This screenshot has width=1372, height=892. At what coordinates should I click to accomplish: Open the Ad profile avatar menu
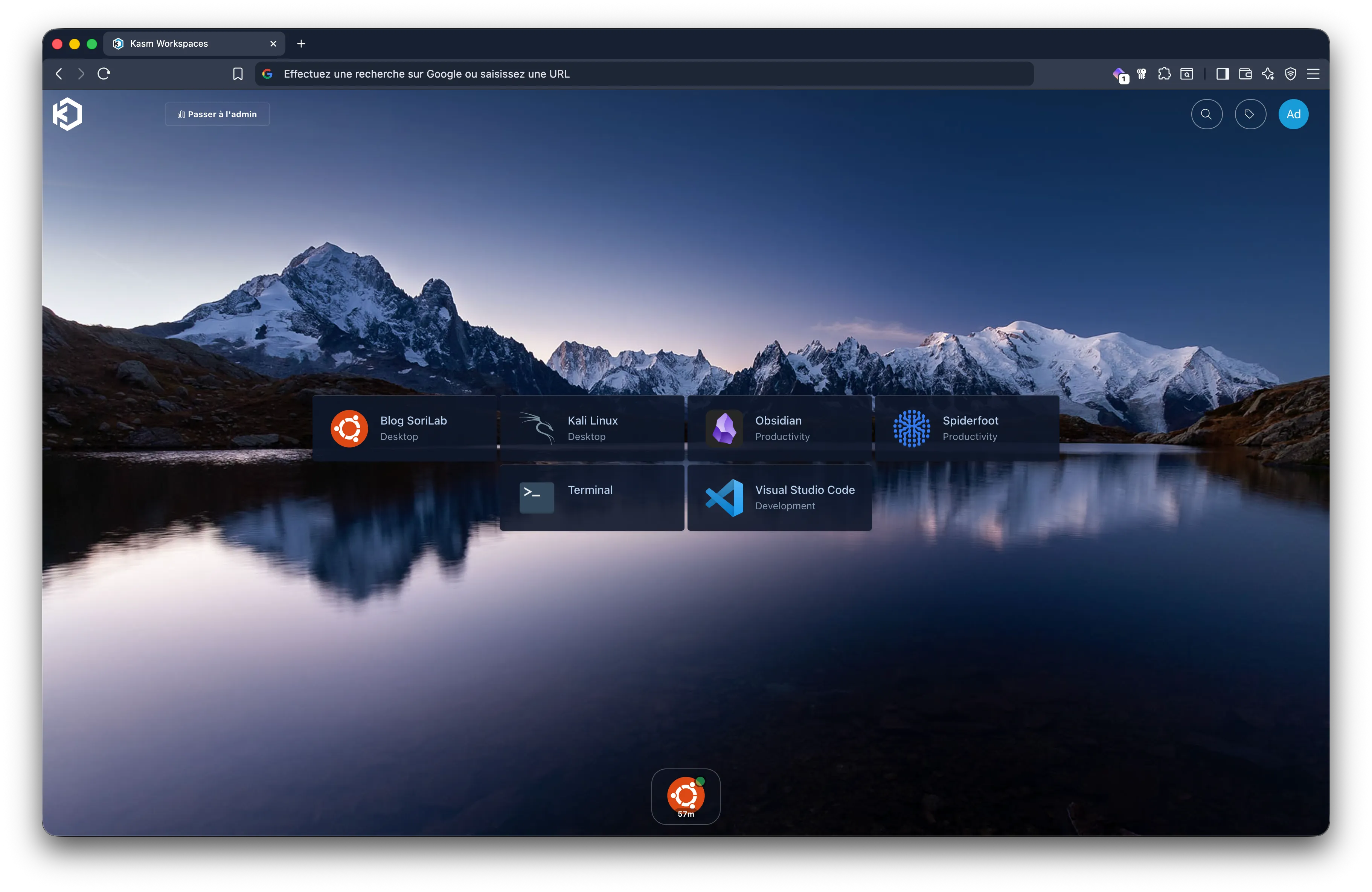tap(1293, 114)
